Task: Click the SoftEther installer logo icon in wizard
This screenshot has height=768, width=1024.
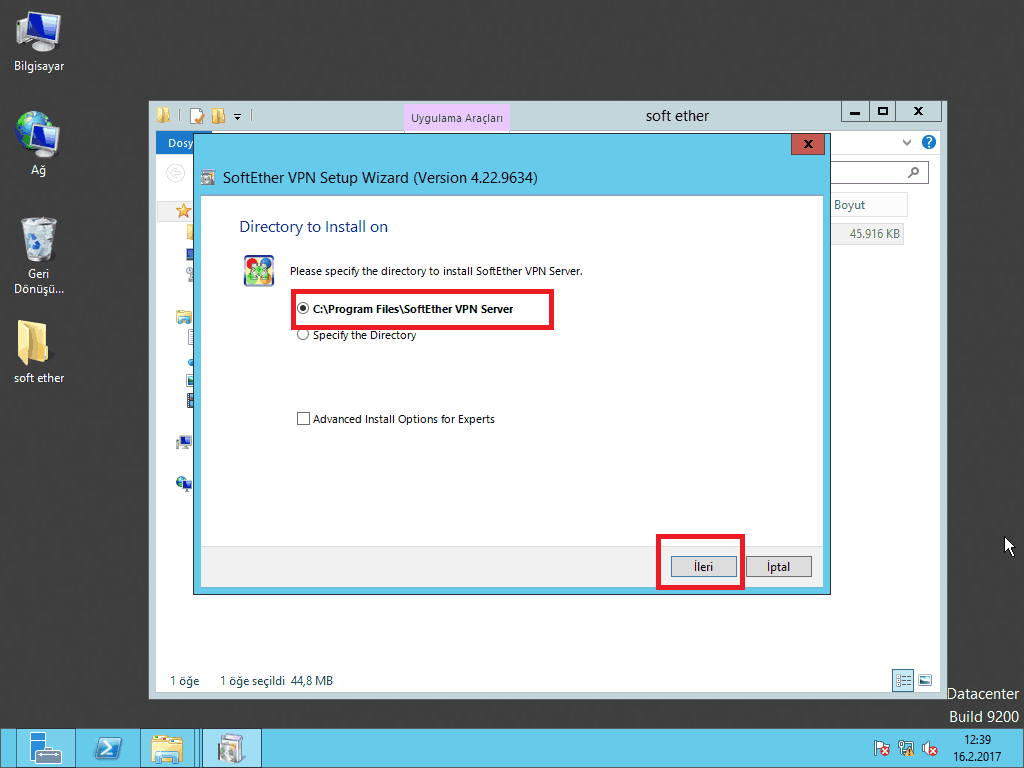Action: 259,270
